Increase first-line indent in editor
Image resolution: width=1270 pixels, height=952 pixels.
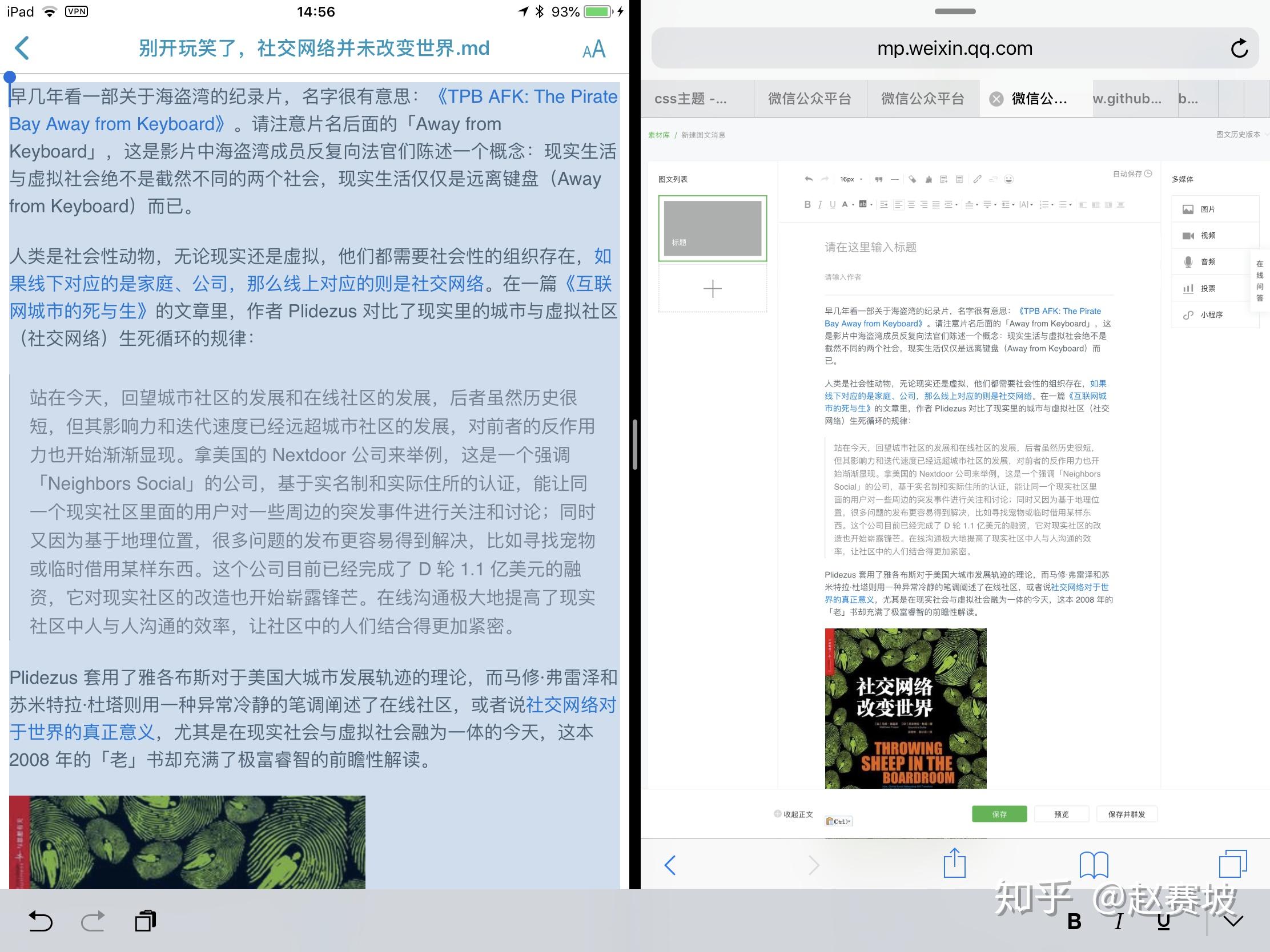[x=884, y=205]
